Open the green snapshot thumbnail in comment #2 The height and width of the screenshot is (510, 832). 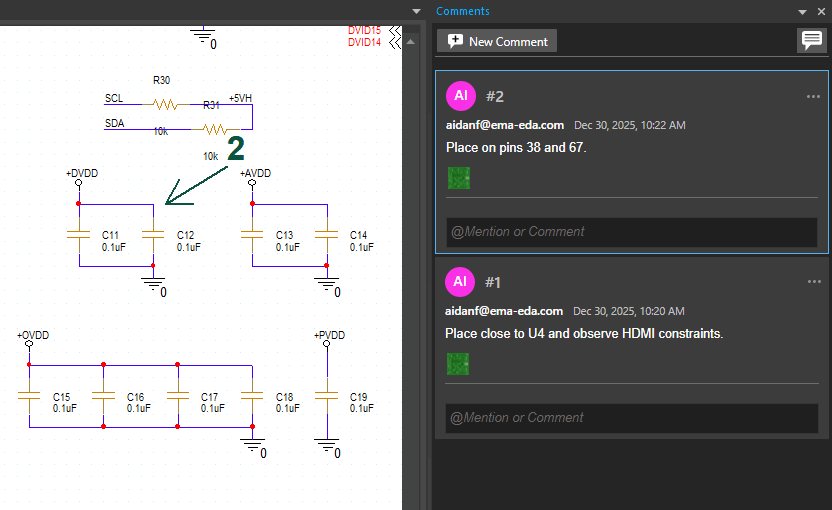pyautogui.click(x=458, y=178)
